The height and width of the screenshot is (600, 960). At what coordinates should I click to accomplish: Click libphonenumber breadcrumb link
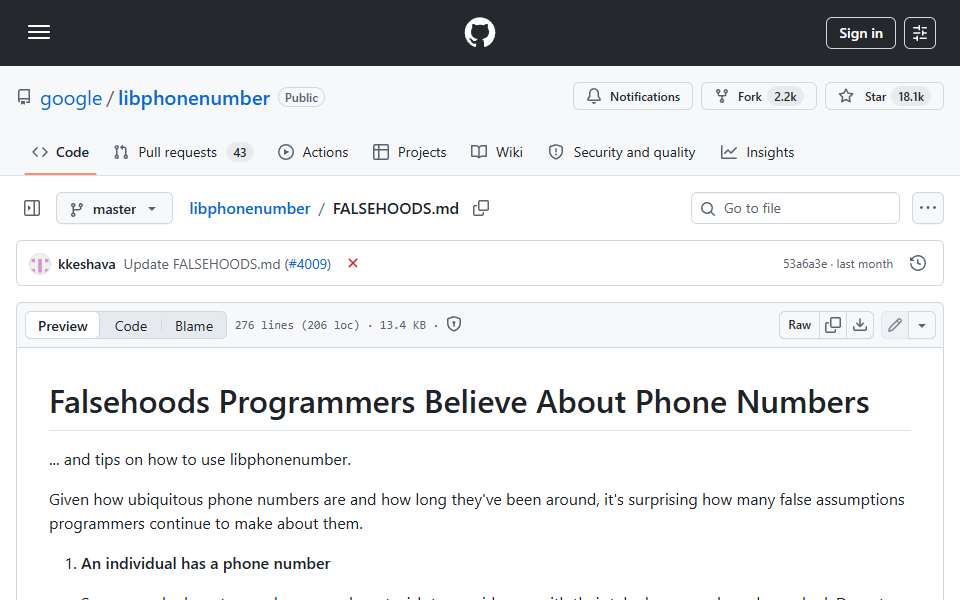249,209
